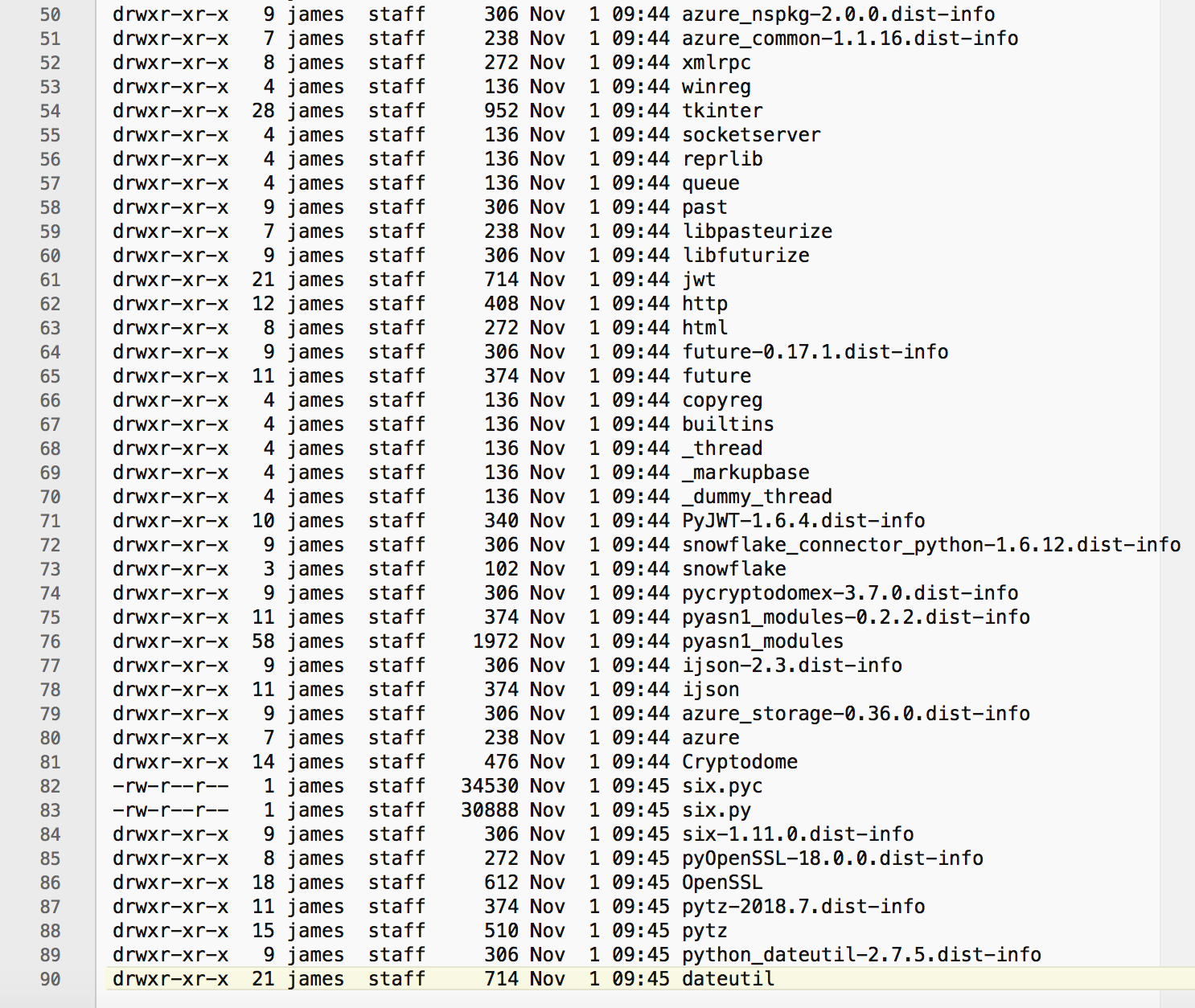Click the 1972 size for pyasn1_modules
Image resolution: width=1195 pixels, height=1008 pixels.
(495, 641)
